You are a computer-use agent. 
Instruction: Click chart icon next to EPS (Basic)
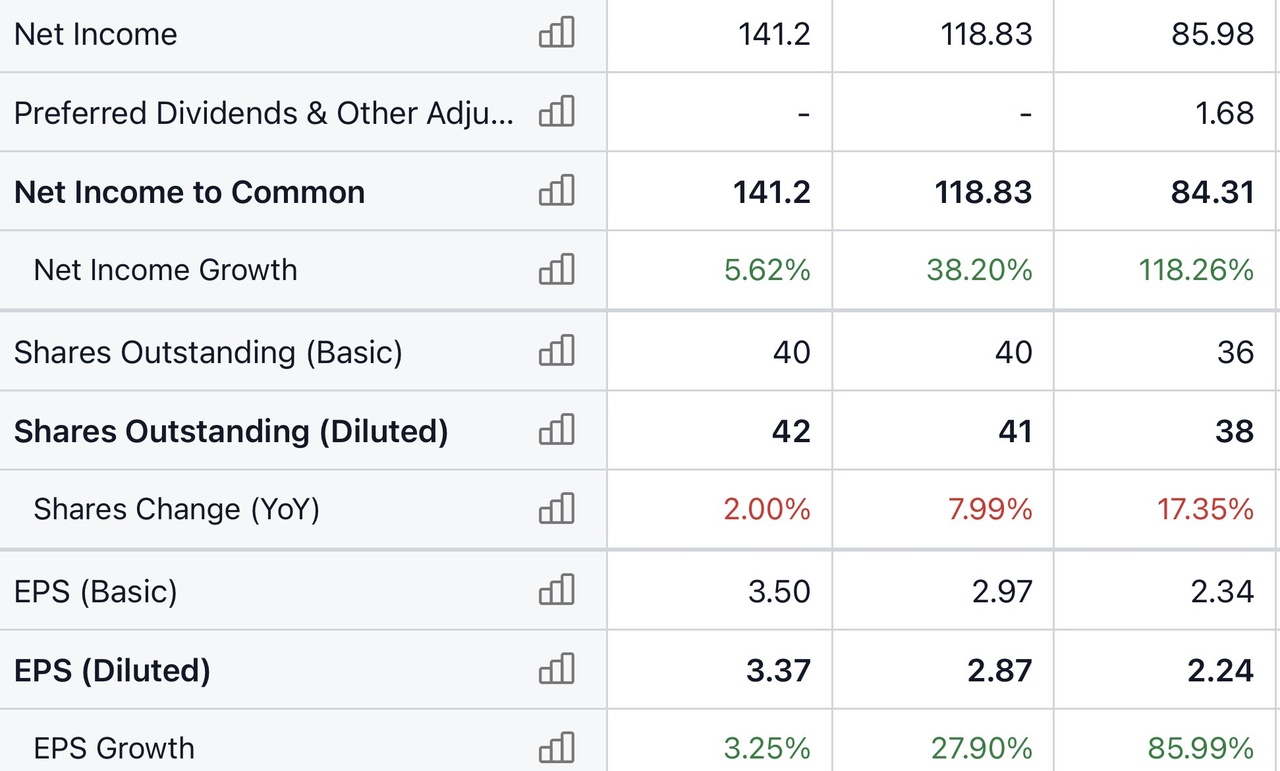[557, 590]
